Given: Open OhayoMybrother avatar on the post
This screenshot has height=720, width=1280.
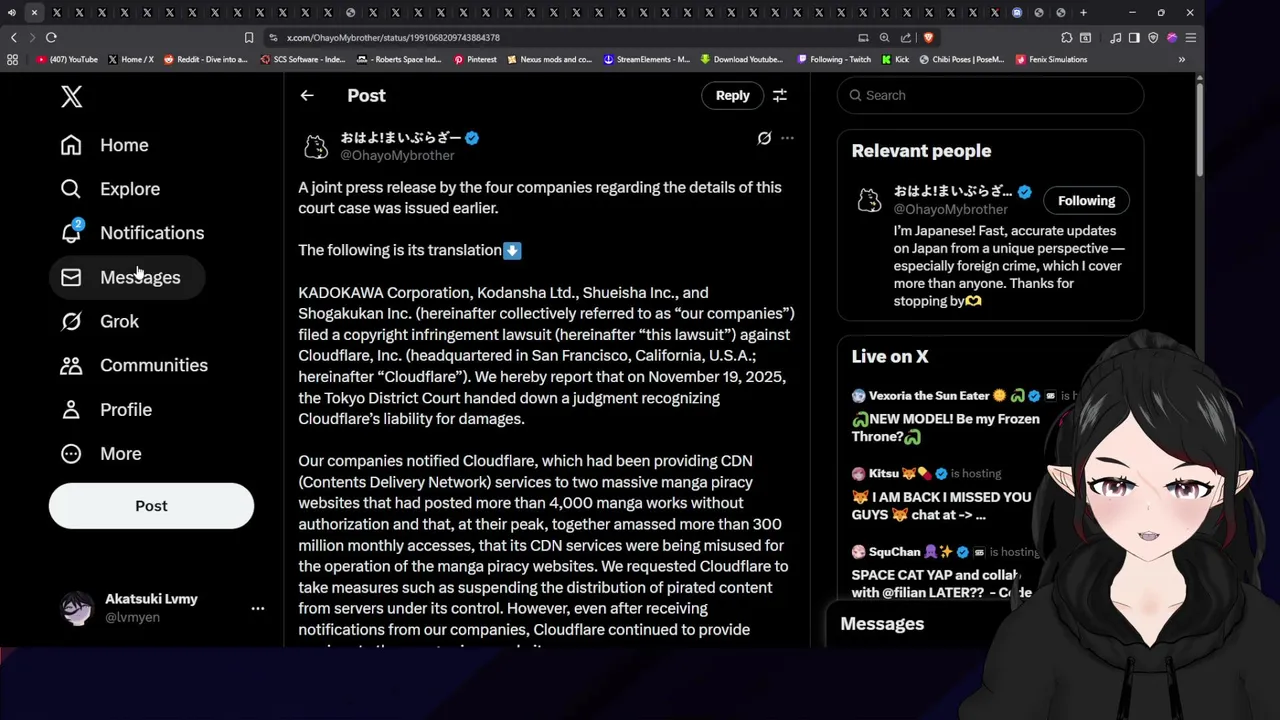Looking at the screenshot, I should pos(316,146).
